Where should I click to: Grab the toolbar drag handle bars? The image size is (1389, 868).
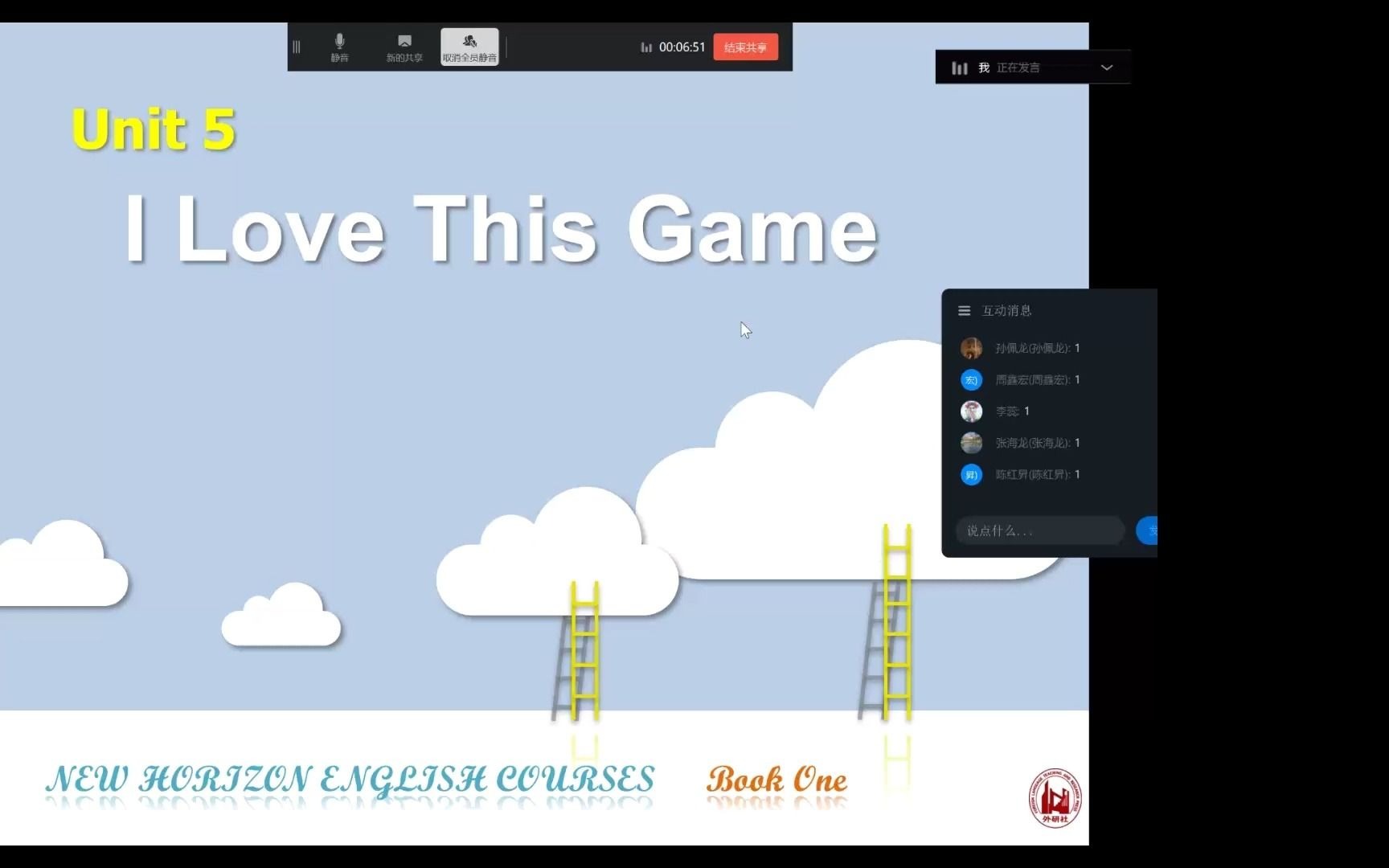click(297, 47)
